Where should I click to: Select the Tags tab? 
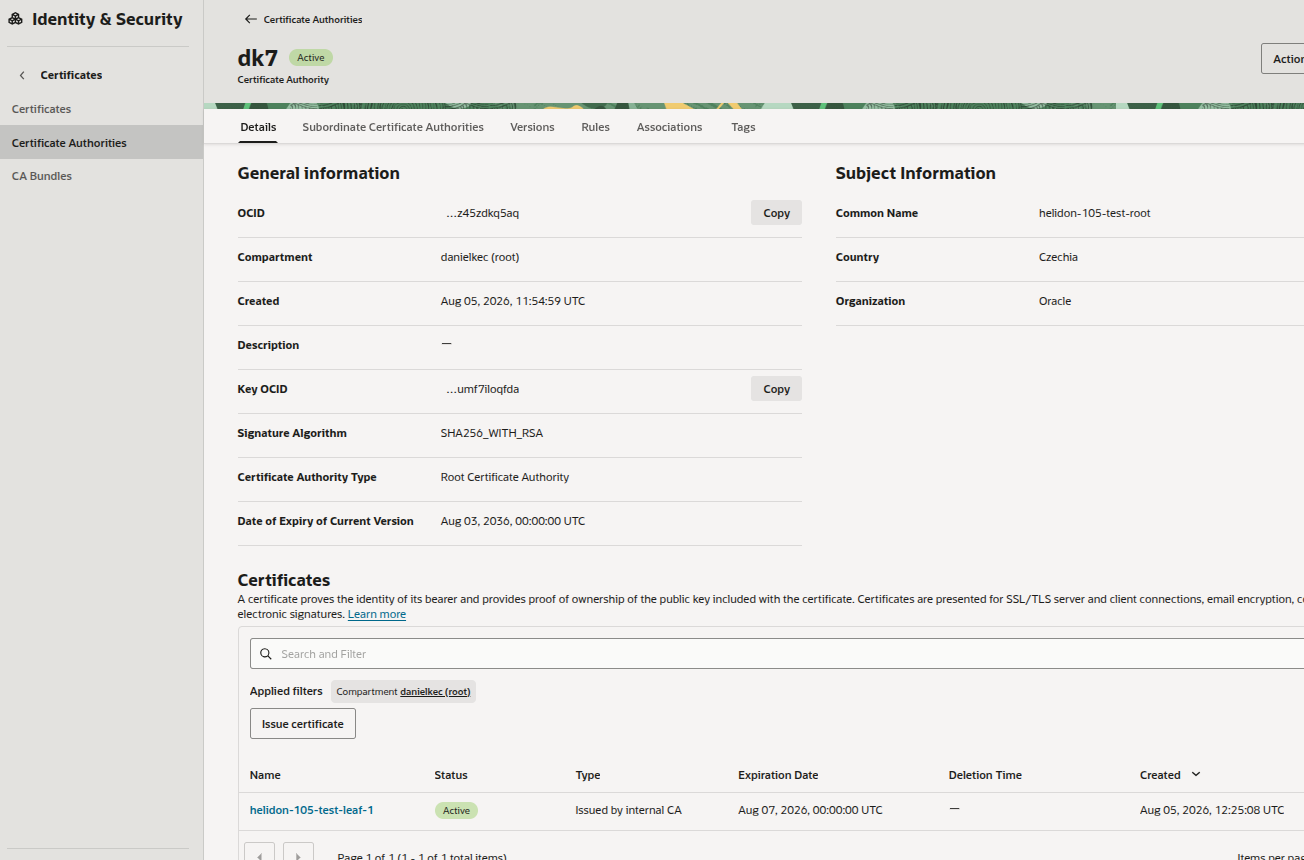click(x=743, y=127)
